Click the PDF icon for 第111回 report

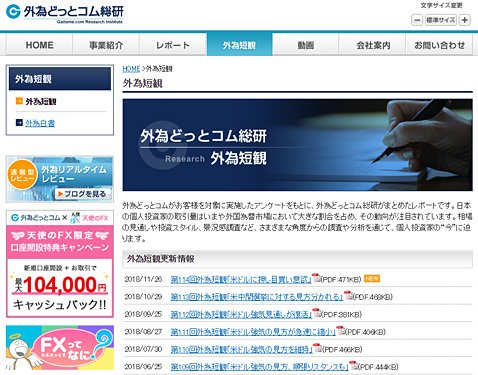point(340,330)
